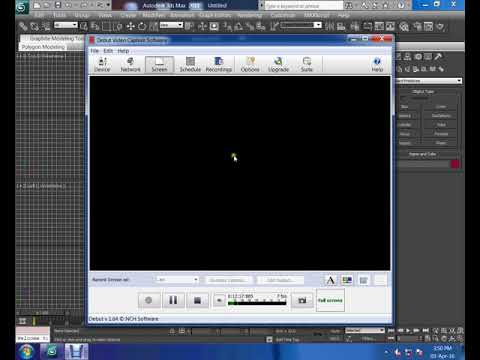Open Debut Options dialog

pos(250,65)
